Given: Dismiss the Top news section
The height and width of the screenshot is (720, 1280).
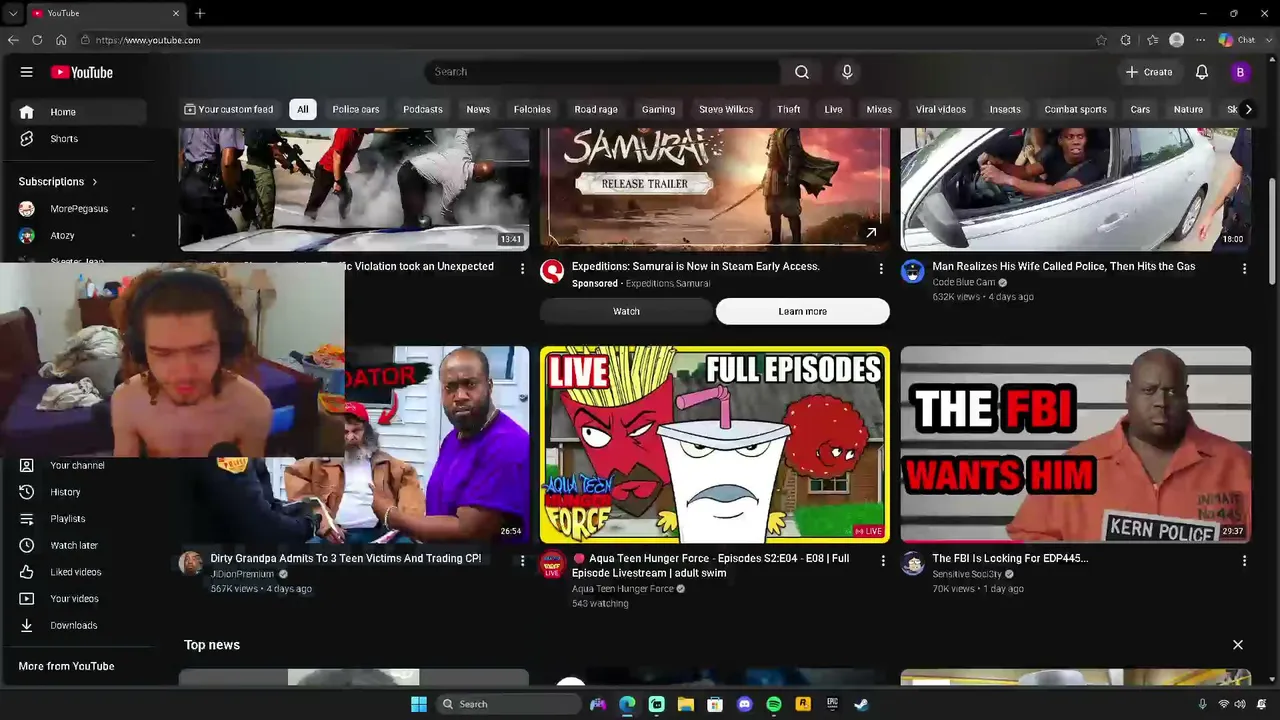Looking at the screenshot, I should pyautogui.click(x=1238, y=645).
